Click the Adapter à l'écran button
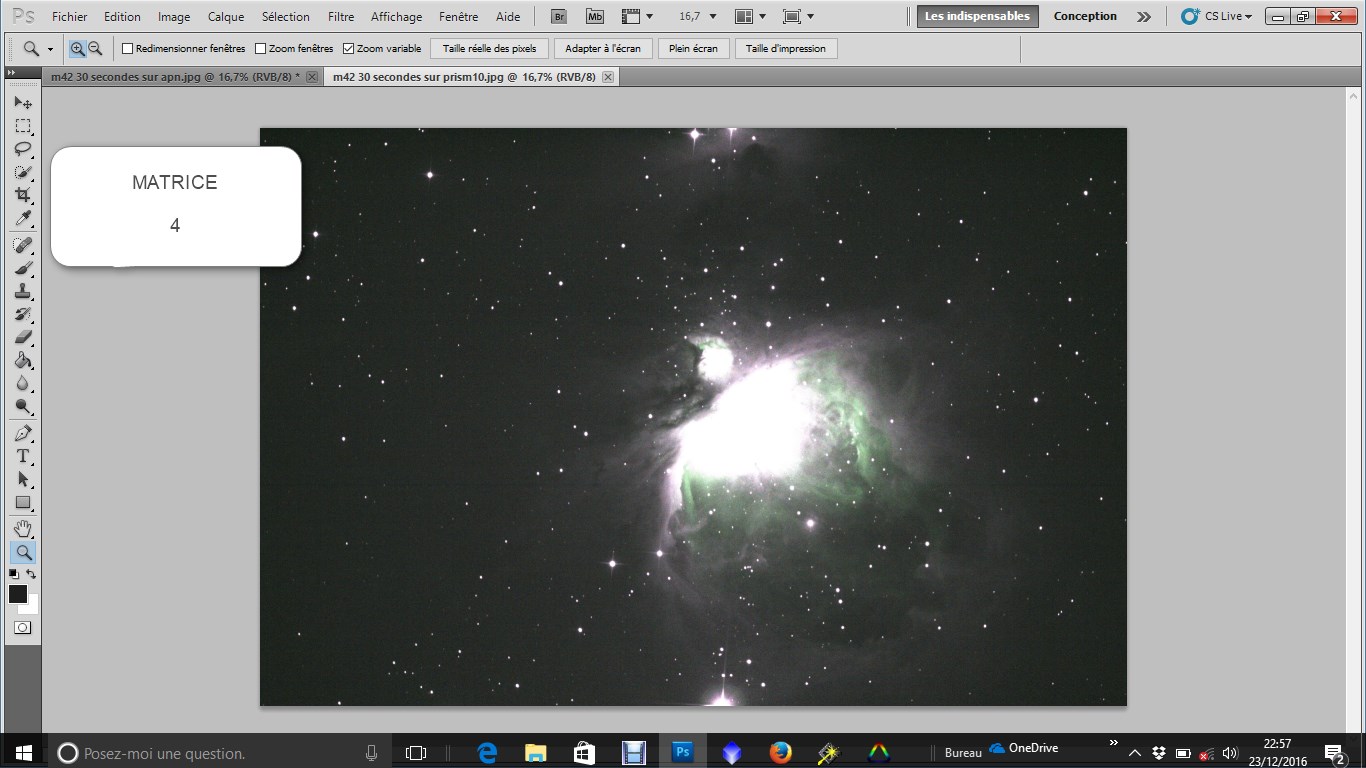The height and width of the screenshot is (768, 1366). pyautogui.click(x=603, y=49)
